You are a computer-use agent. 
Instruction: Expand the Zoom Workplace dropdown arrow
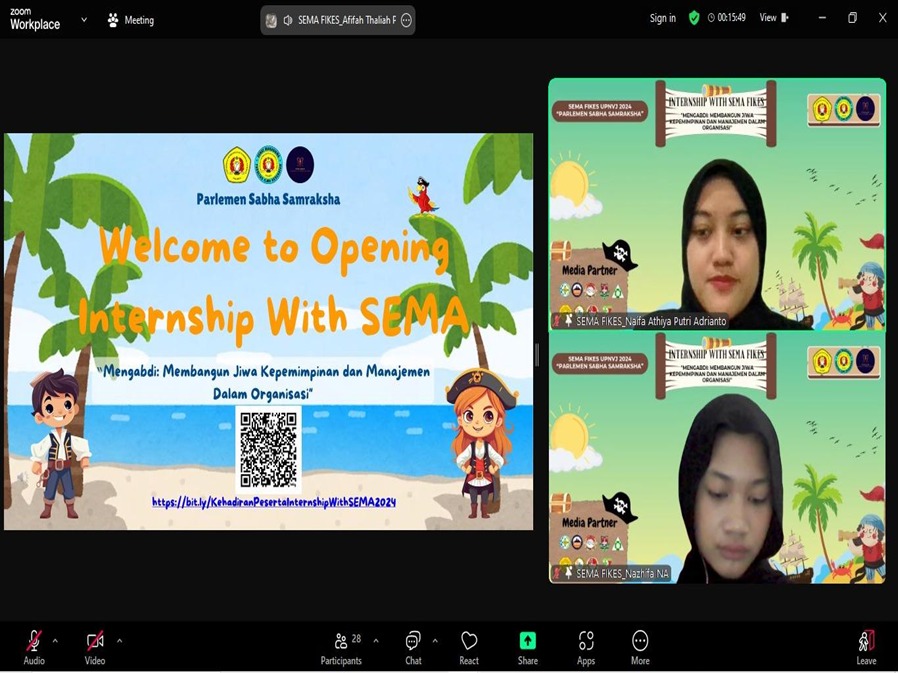(x=83, y=19)
